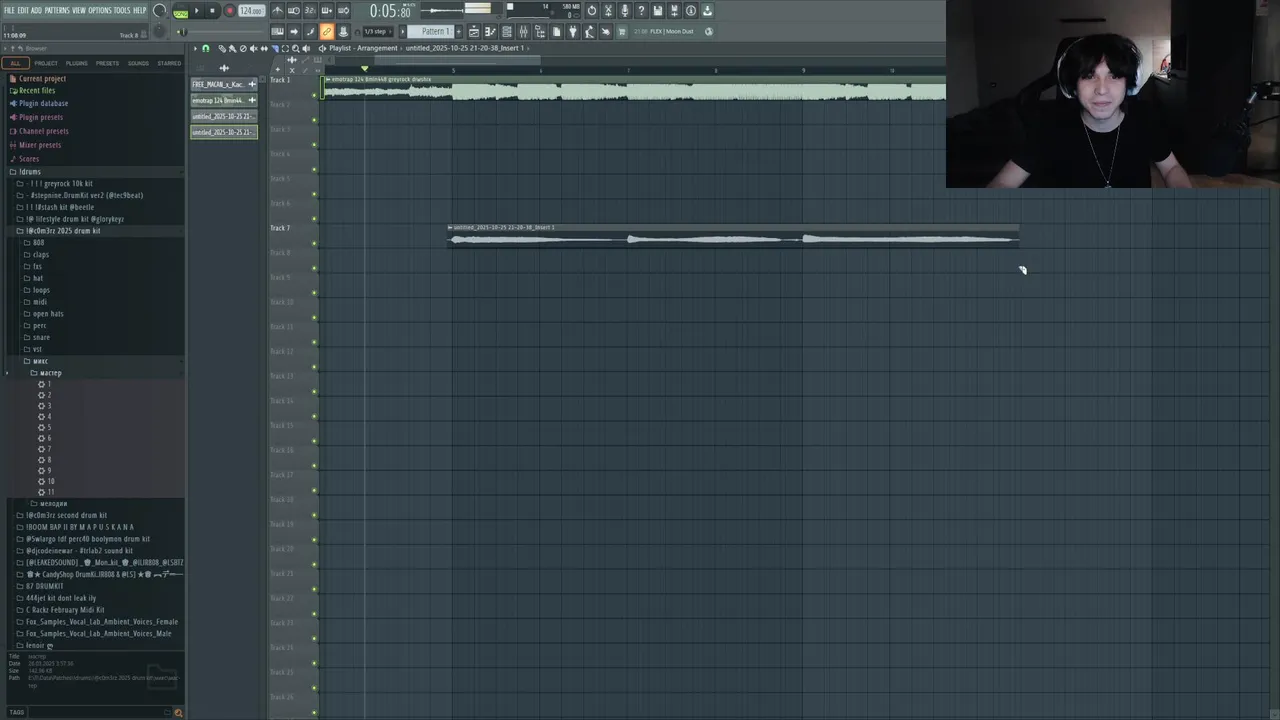1280x720 pixels.
Task: Expand the мелодии folder
Action: tap(53, 504)
